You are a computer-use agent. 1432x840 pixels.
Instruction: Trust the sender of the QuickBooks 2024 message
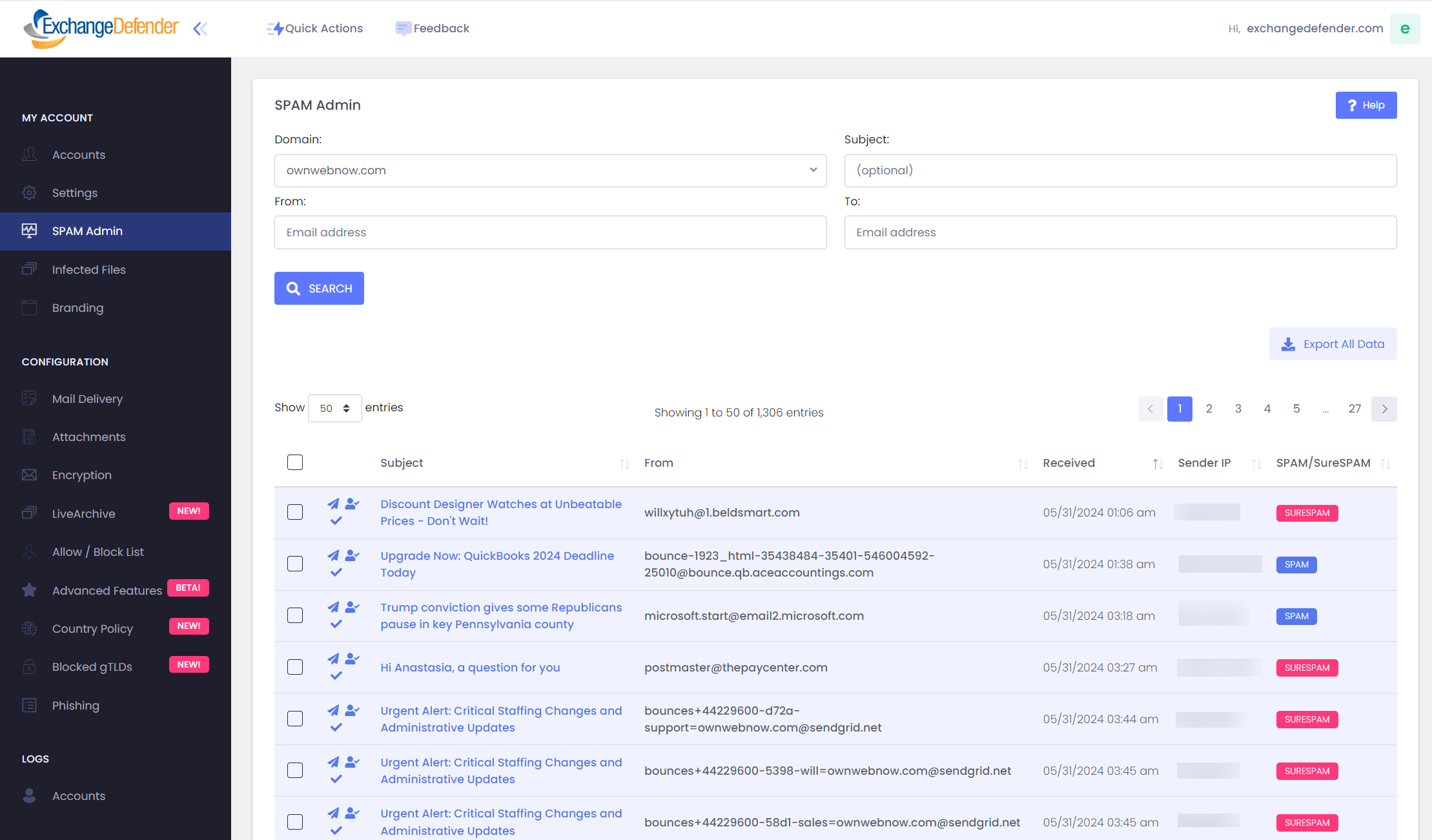click(x=351, y=555)
